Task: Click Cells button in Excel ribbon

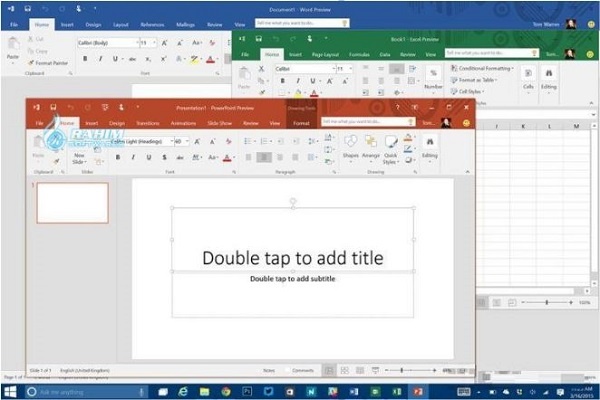Action: (x=528, y=80)
